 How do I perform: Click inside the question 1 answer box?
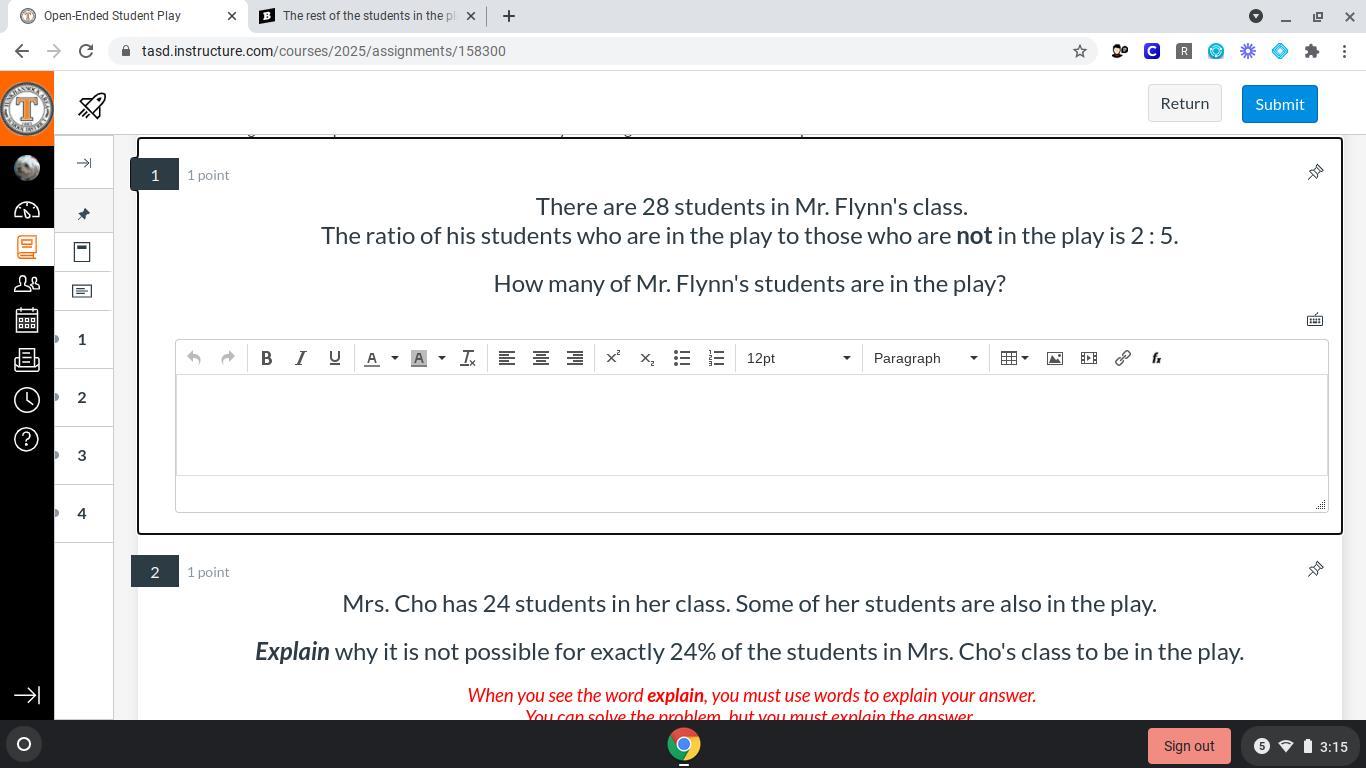coord(751,425)
